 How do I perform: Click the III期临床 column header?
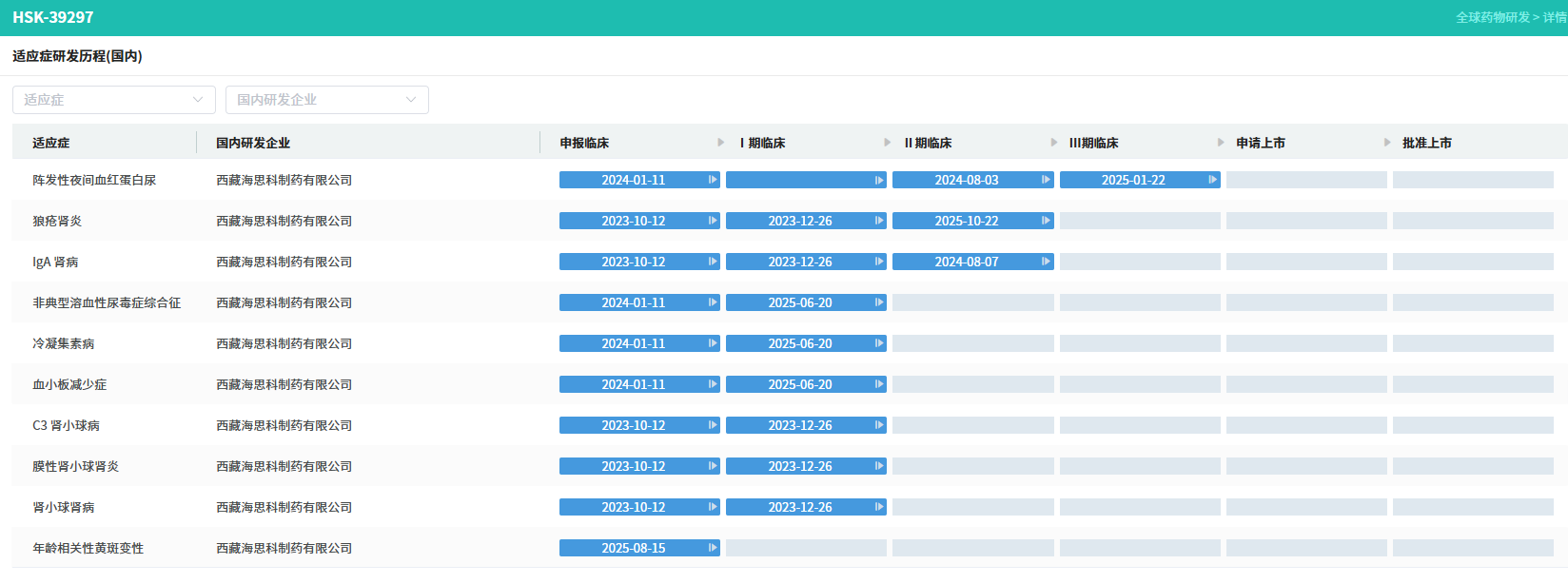coord(1093,143)
